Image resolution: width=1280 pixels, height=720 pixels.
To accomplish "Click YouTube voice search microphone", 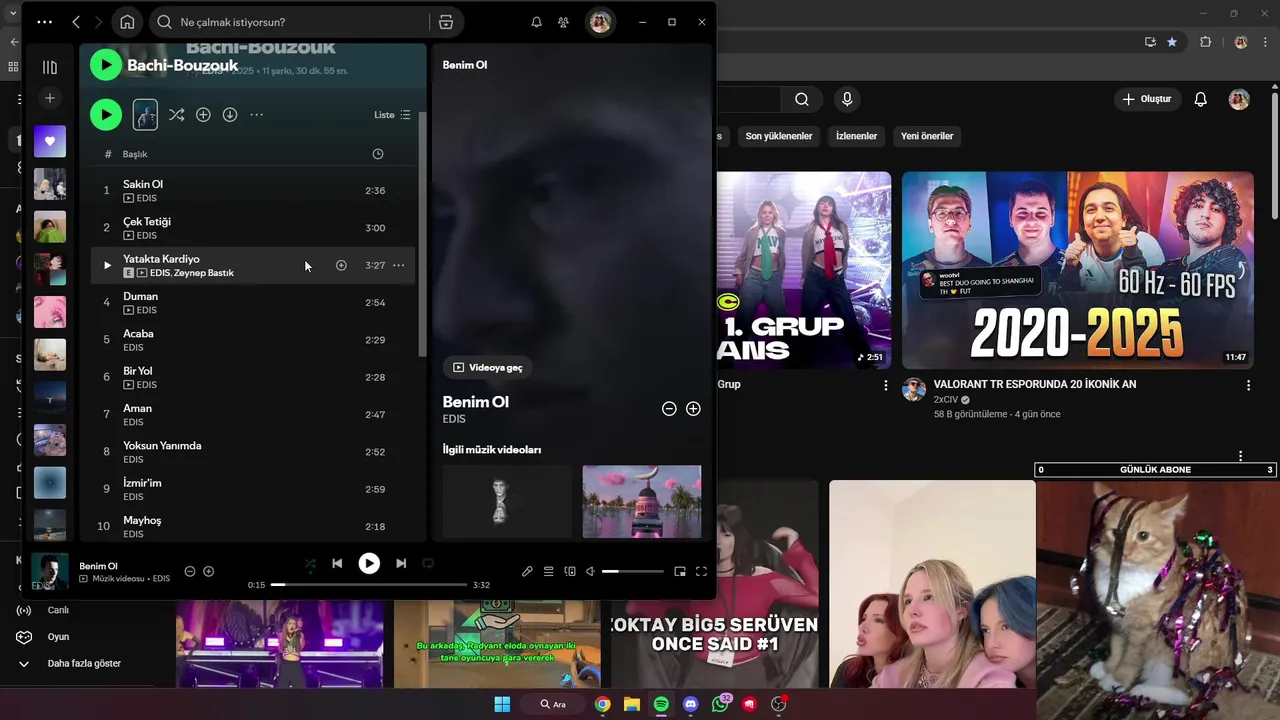I will point(847,99).
